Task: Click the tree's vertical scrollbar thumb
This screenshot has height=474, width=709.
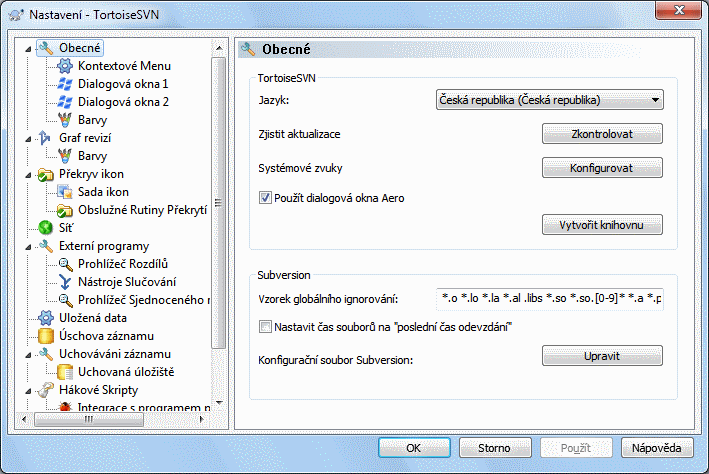Action: pyautogui.click(x=219, y=203)
